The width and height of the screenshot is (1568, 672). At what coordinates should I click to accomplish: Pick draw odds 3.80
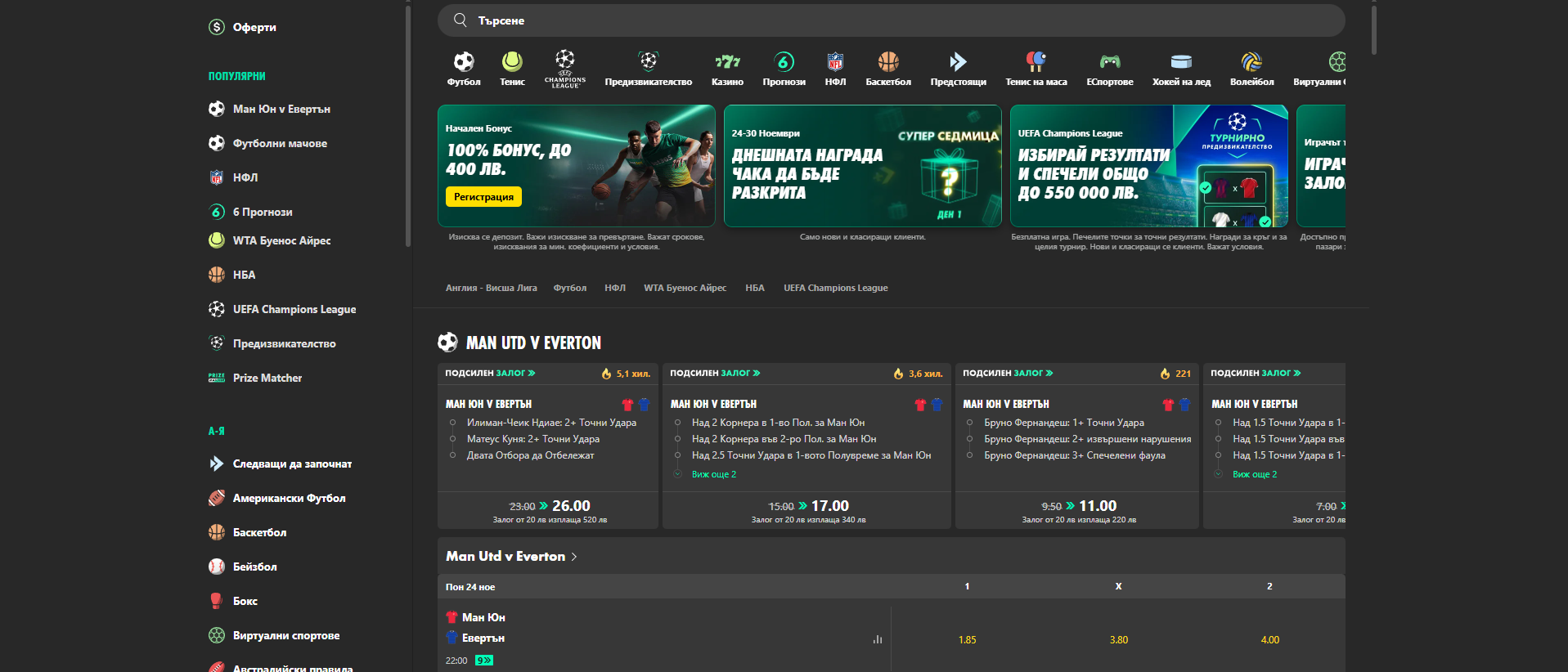(x=1118, y=640)
